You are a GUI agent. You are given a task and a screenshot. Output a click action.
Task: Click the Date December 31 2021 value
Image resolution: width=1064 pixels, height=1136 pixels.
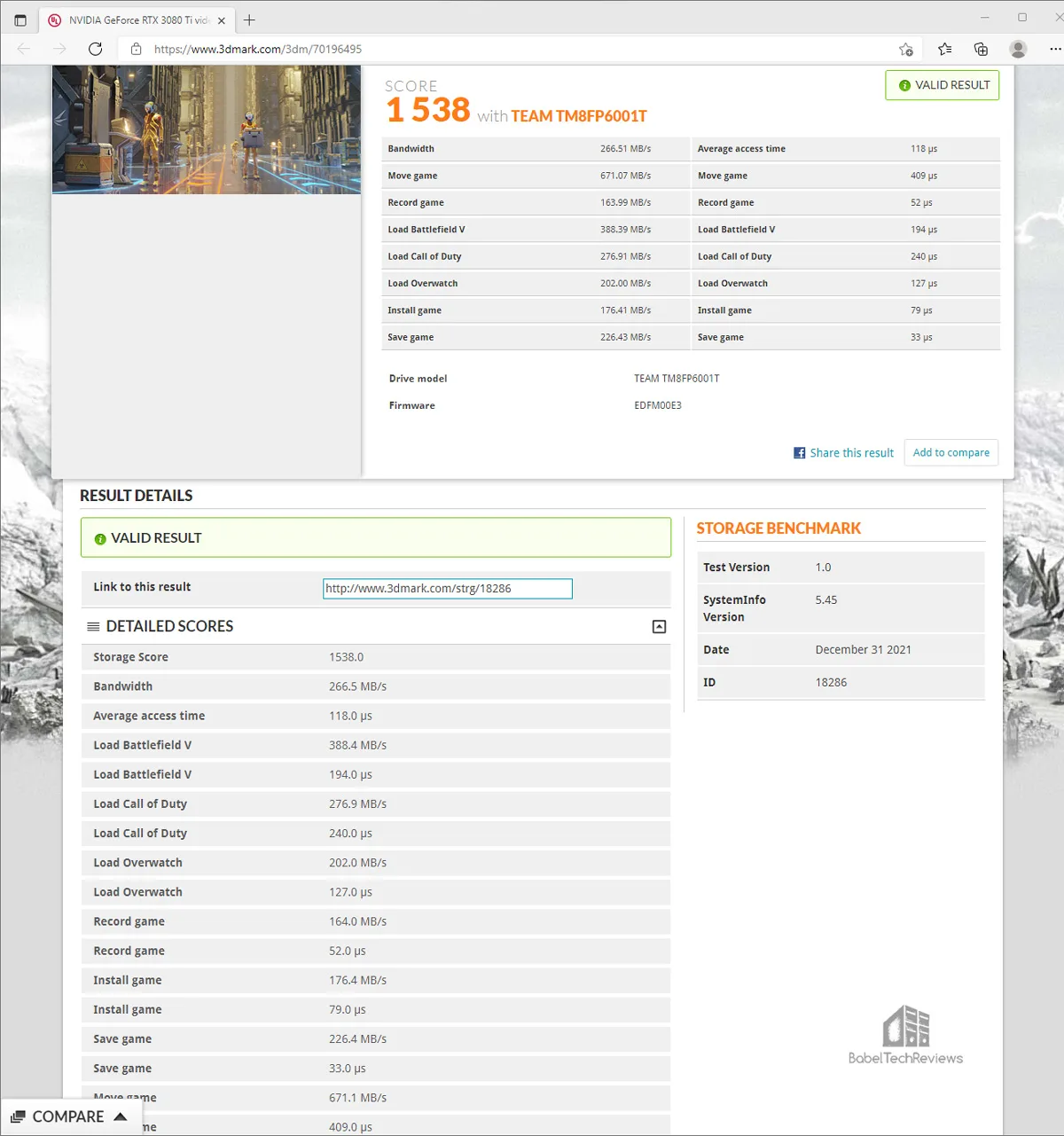[864, 650]
